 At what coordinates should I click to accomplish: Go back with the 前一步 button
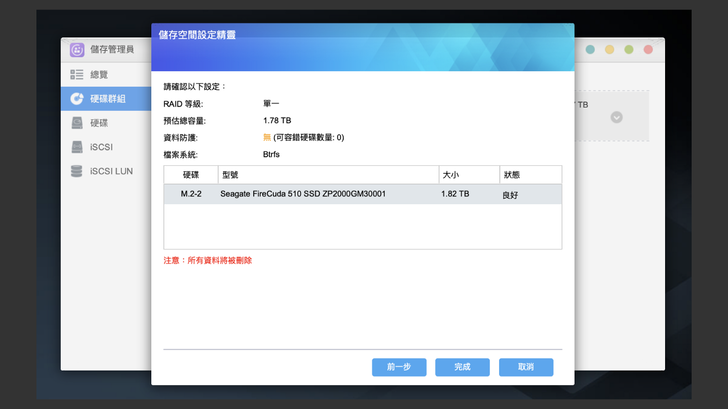[399, 367]
